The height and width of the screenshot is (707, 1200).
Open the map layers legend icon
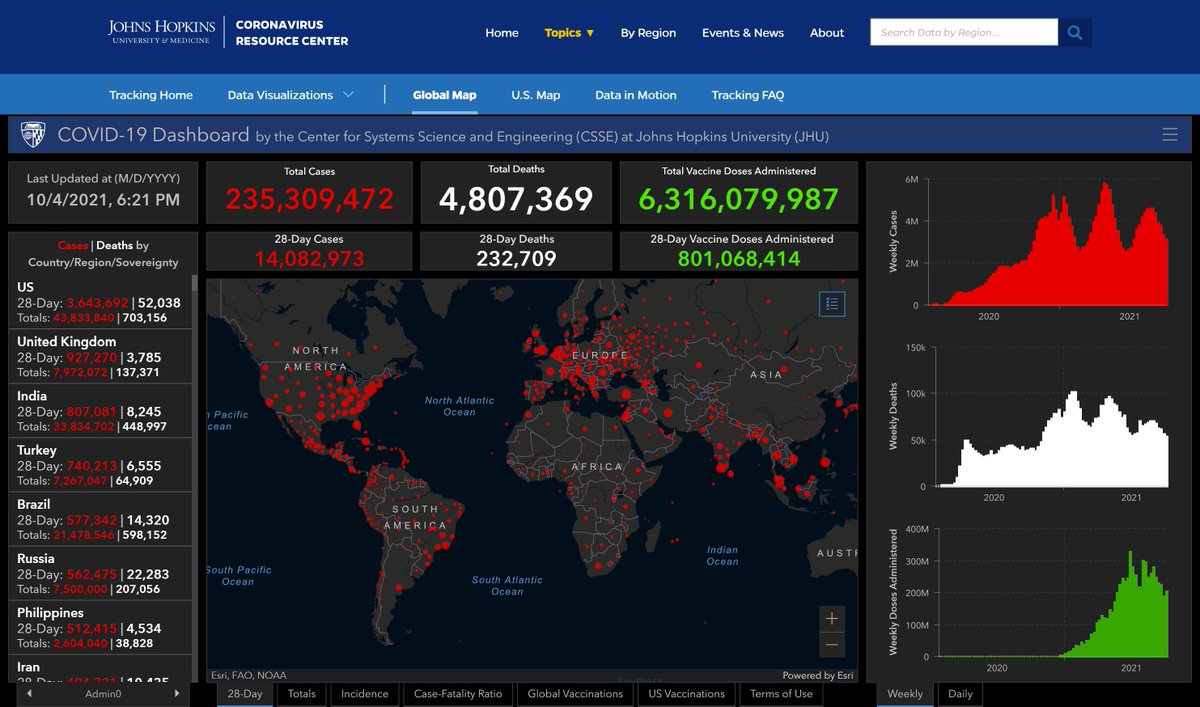pyautogui.click(x=832, y=304)
